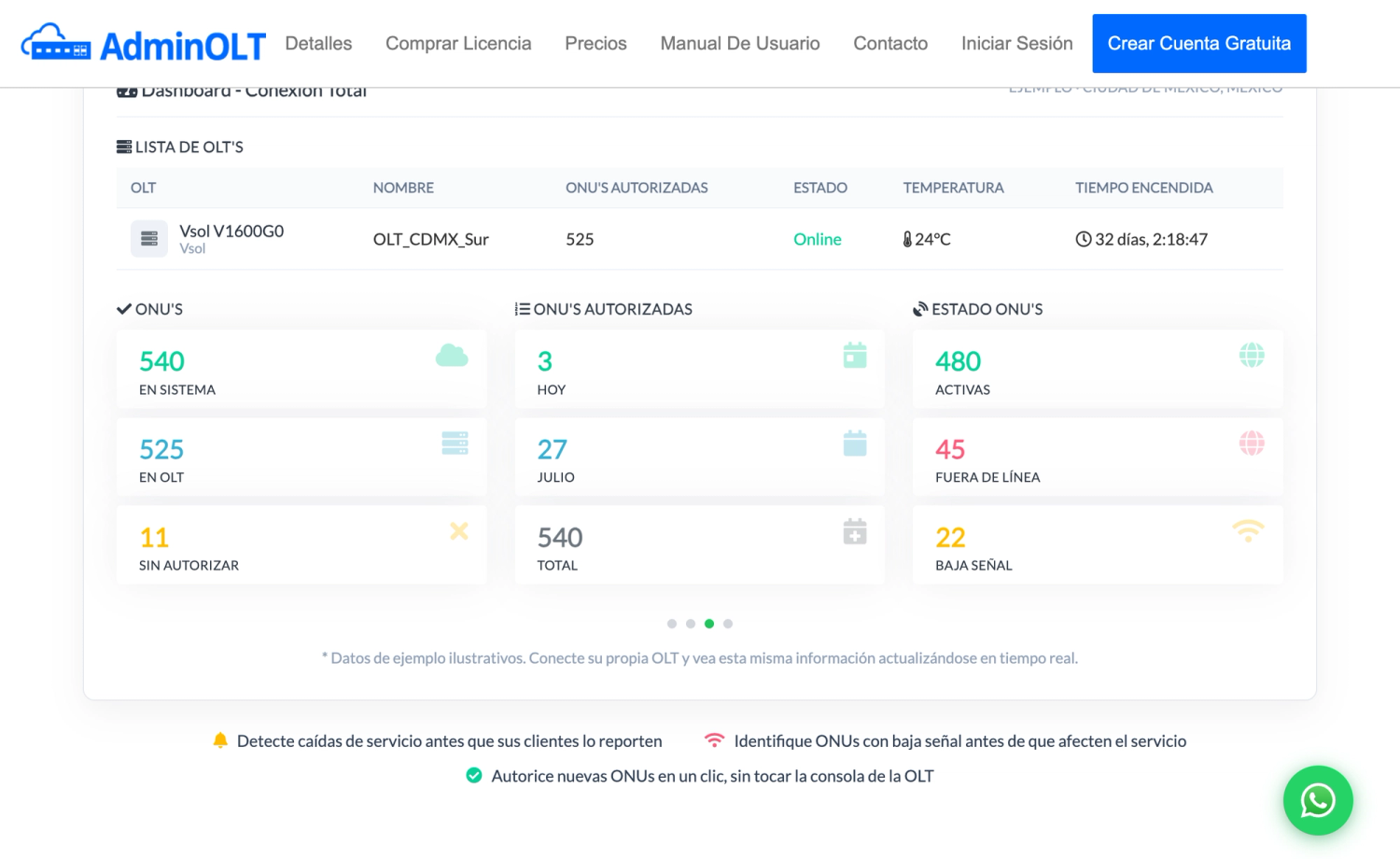Screen dimensions: 1400x859
Task: Click the clock icon beside 32 días
Action: coord(1084,239)
